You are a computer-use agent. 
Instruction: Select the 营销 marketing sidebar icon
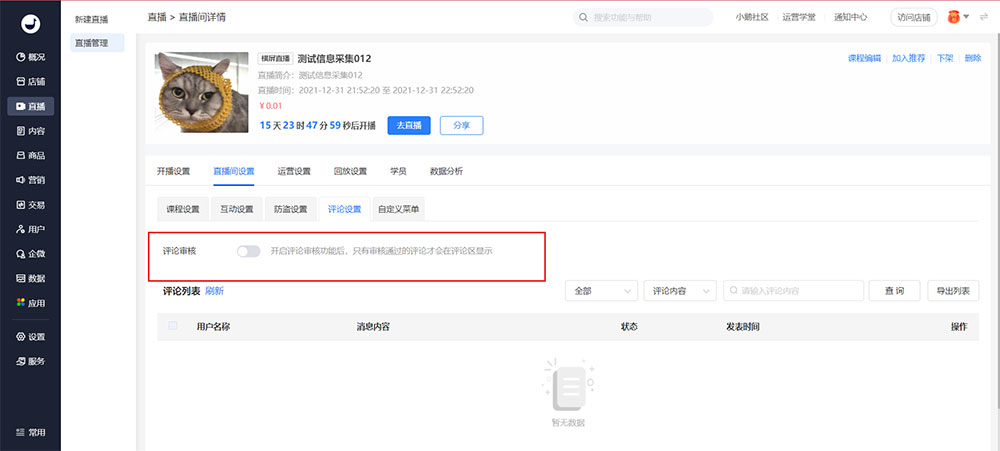pyautogui.click(x=20, y=180)
